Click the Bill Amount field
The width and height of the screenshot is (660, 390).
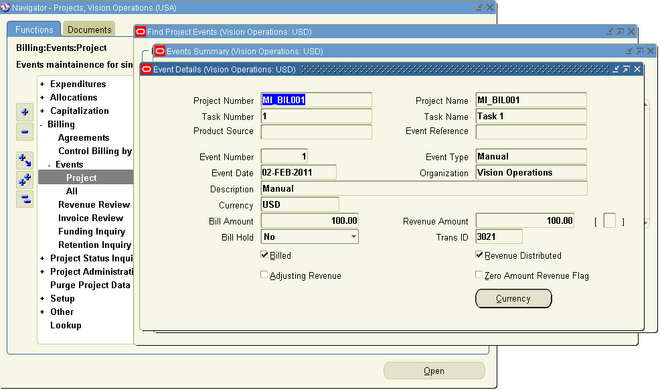309,221
